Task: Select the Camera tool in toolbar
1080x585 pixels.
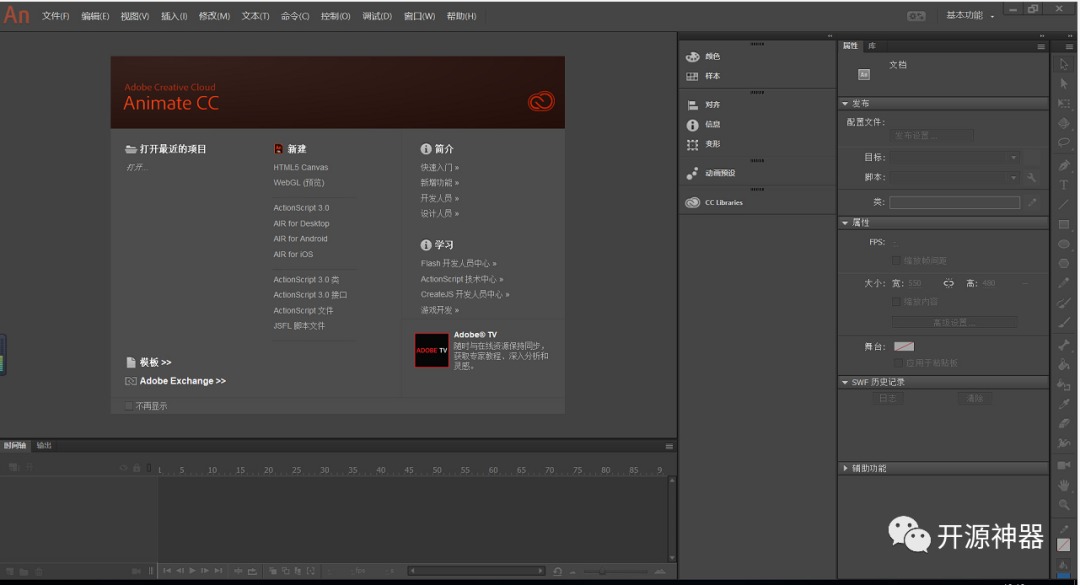Action: pos(1064,465)
